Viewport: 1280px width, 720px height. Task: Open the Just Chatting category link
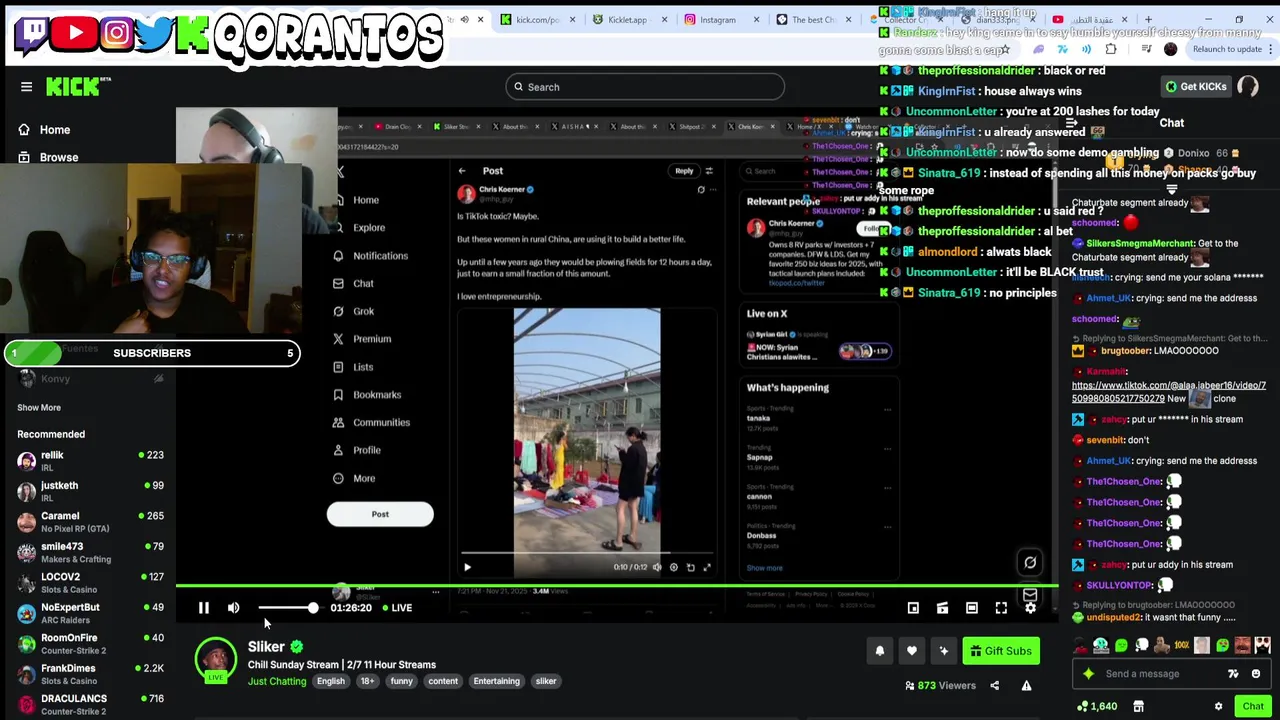point(277,681)
